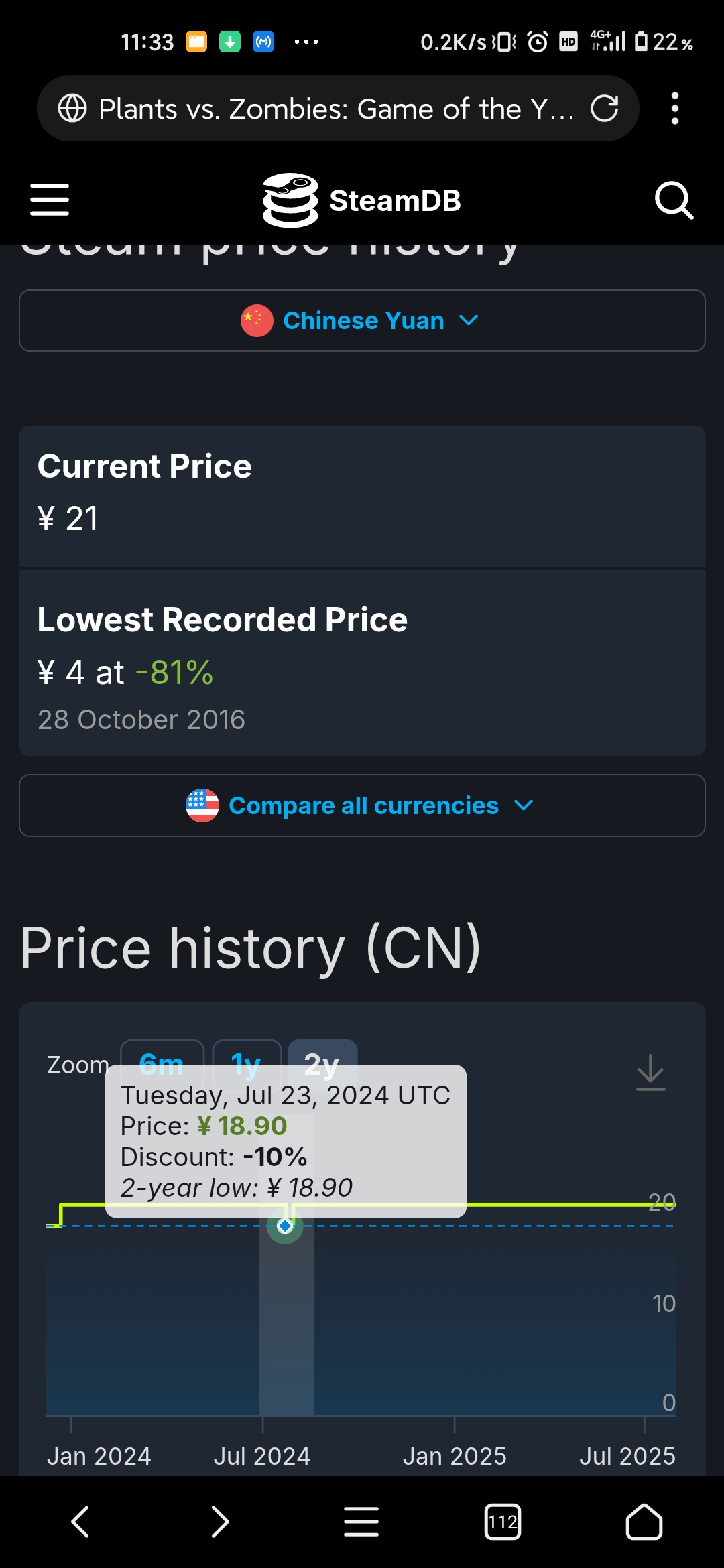Open browser bottom menu lines icon

click(361, 1522)
